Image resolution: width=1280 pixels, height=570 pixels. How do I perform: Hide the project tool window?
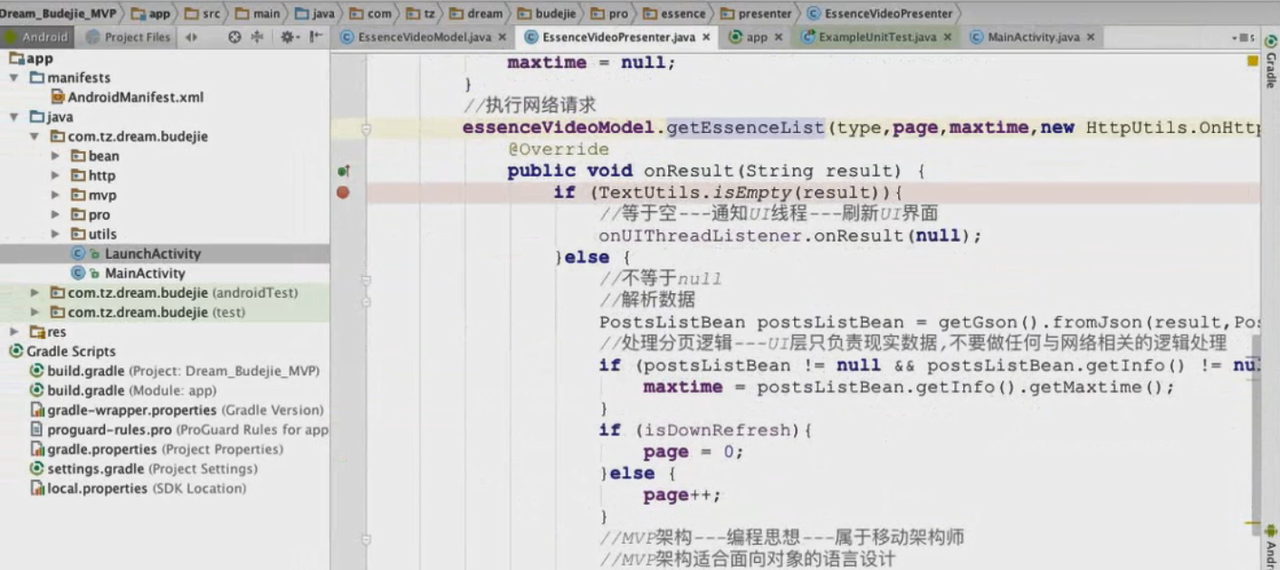316,37
